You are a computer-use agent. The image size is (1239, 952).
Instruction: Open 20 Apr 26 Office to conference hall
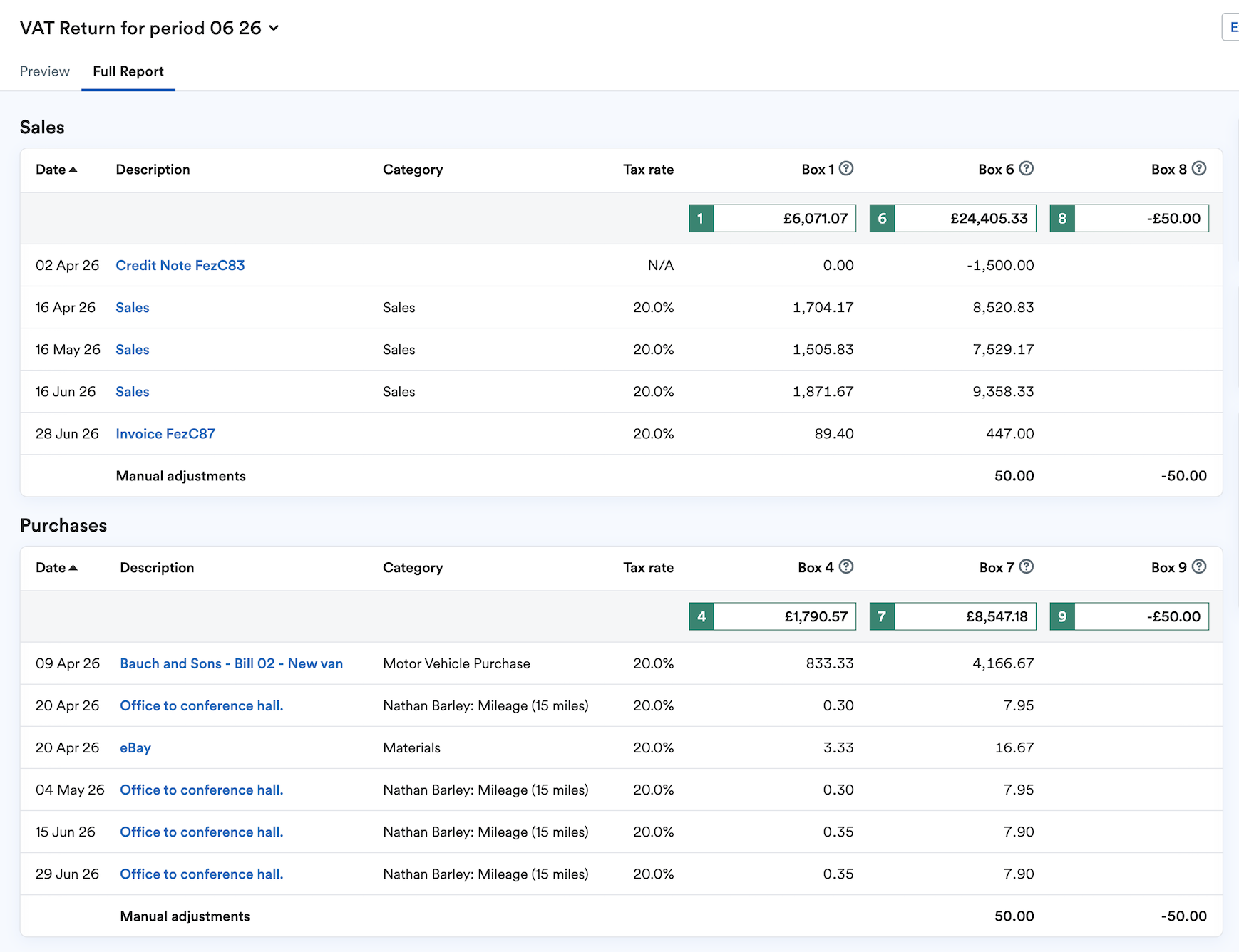(202, 705)
